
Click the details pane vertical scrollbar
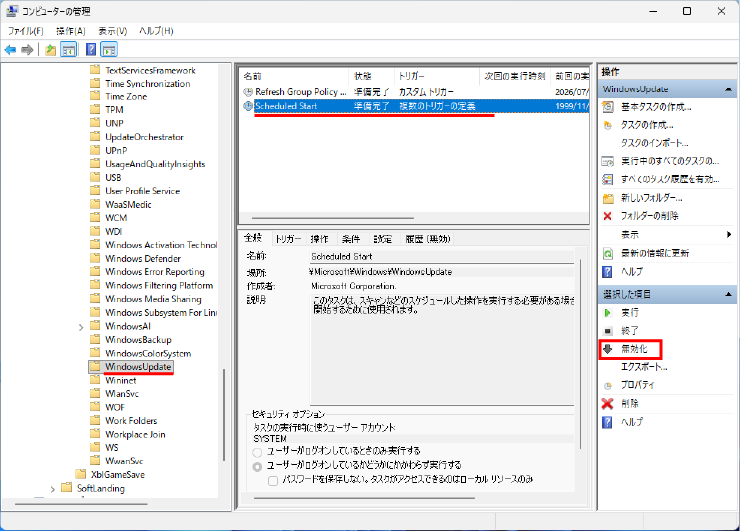pyautogui.click(x=581, y=354)
